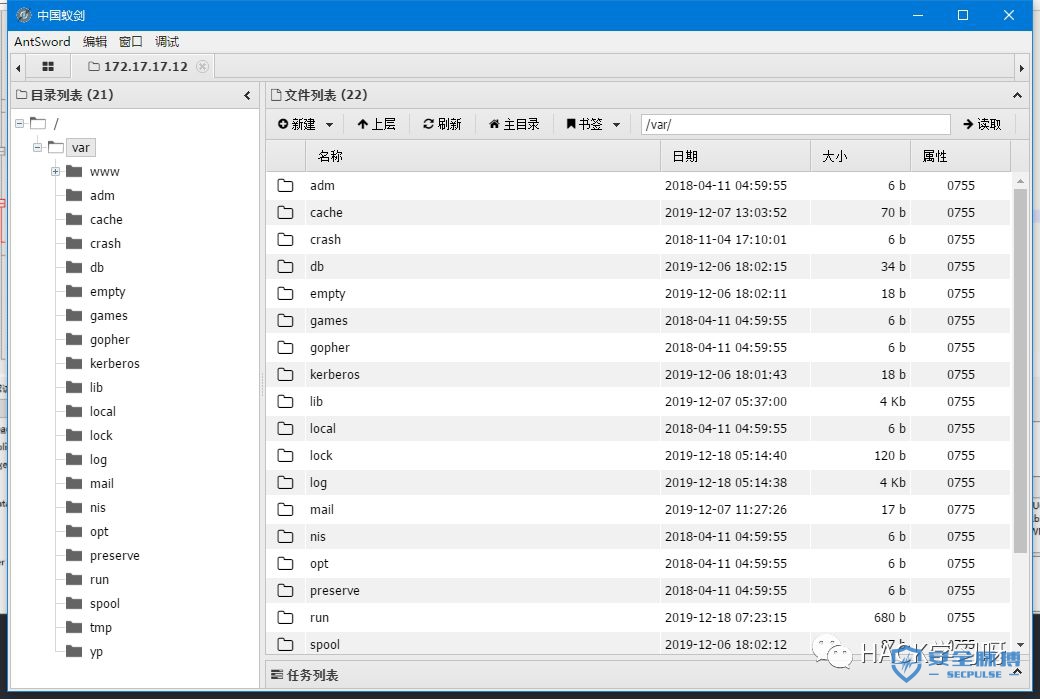The image size is (1040, 699).
Task: Click the mail folder icon in tree
Action: click(x=74, y=483)
